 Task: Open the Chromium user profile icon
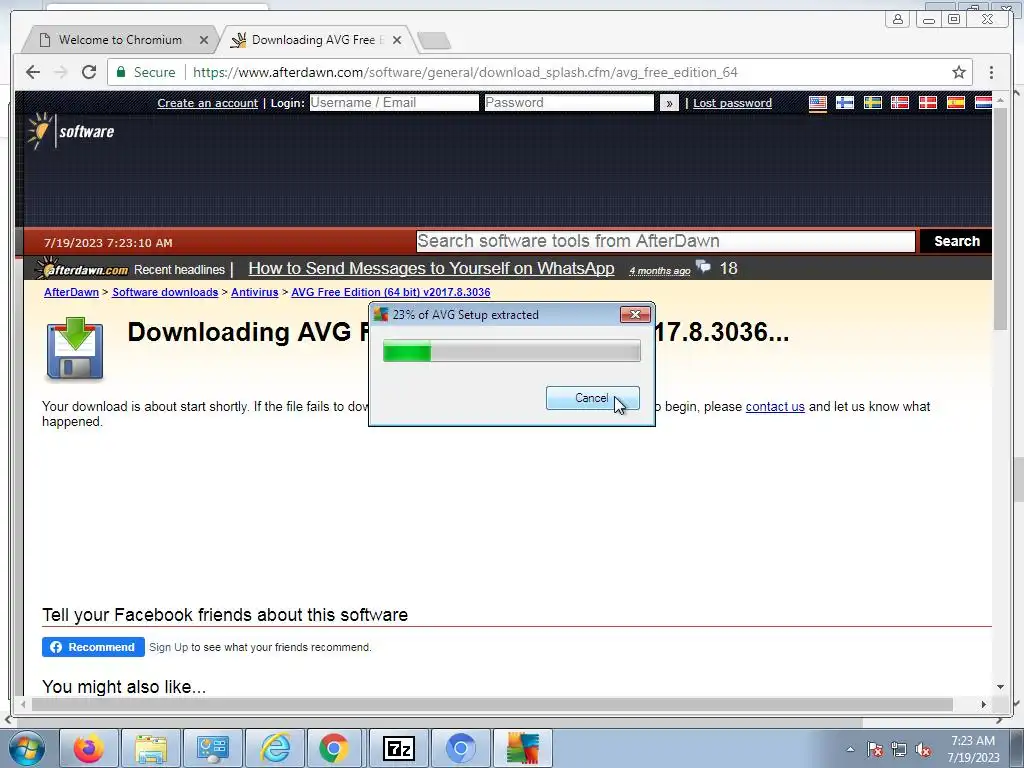897,19
